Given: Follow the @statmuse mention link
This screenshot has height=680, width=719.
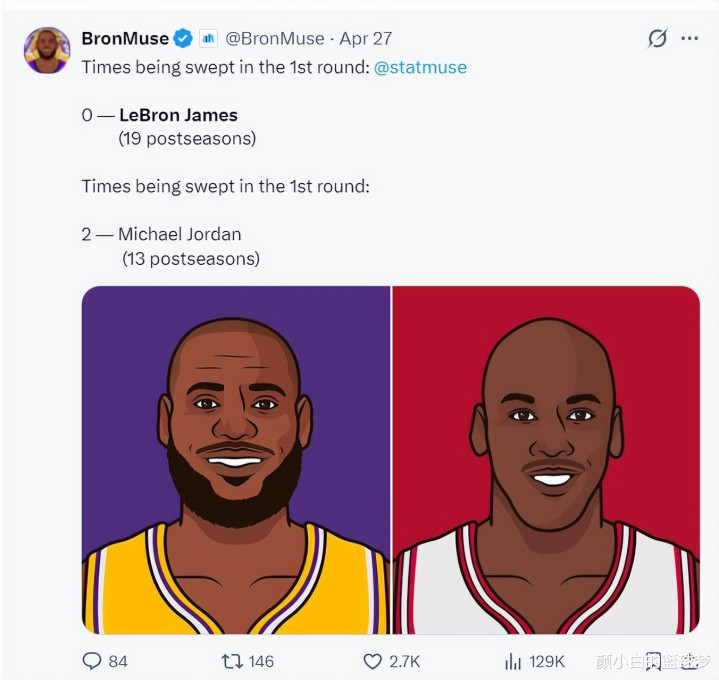Looking at the screenshot, I should pos(420,67).
